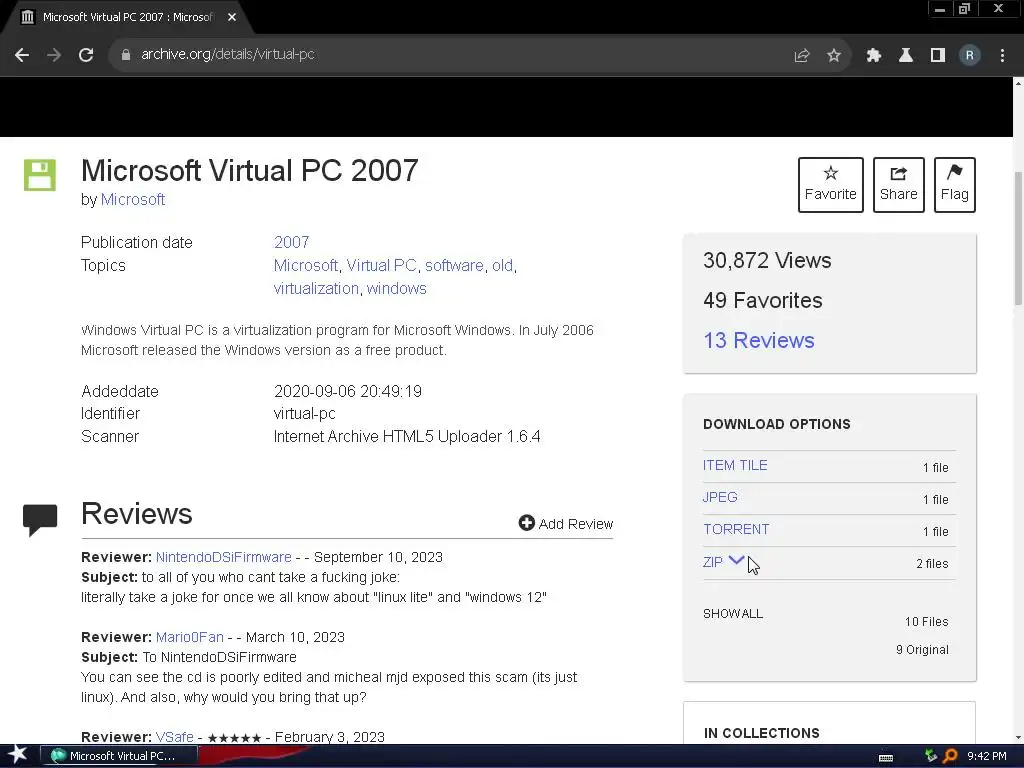
Task: Open the old topic link
Action: [502, 266]
